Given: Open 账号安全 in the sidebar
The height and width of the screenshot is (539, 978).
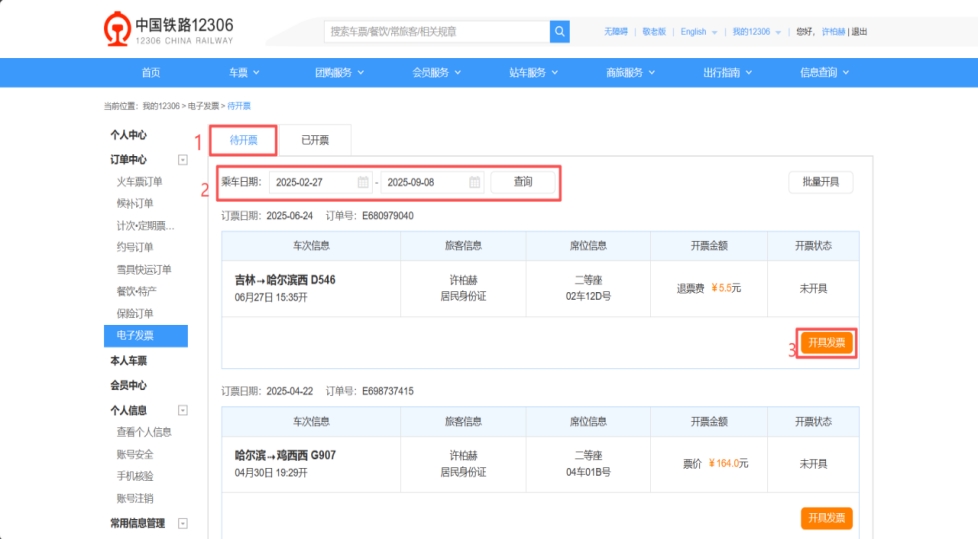Looking at the screenshot, I should pyautogui.click(x=135, y=454).
